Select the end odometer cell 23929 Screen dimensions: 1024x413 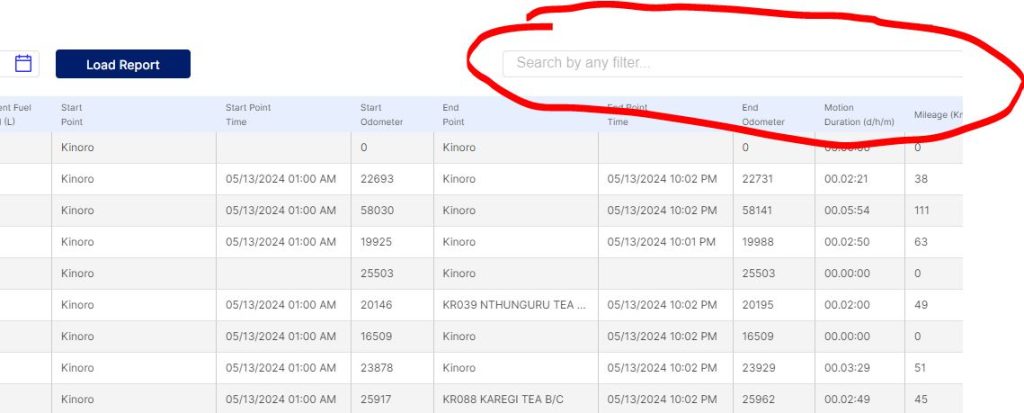pos(759,368)
